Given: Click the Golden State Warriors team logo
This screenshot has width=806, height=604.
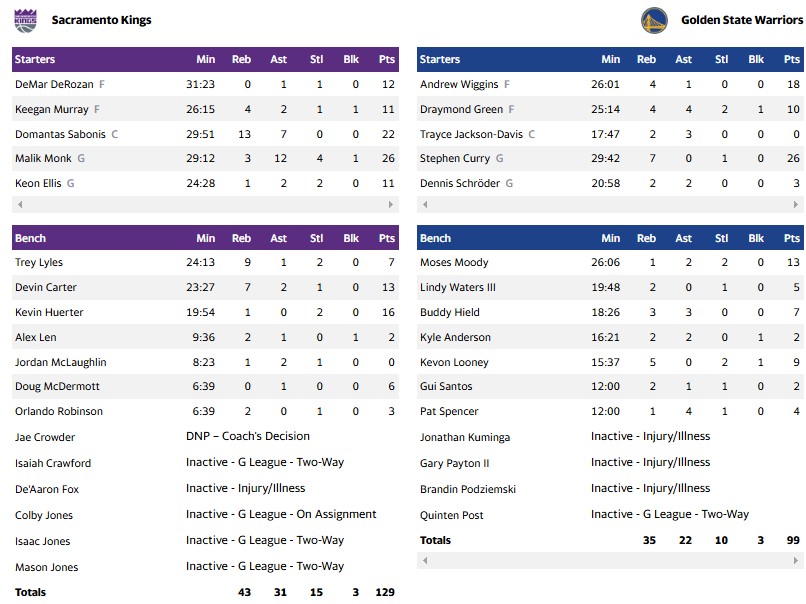Looking at the screenshot, I should [x=654, y=20].
